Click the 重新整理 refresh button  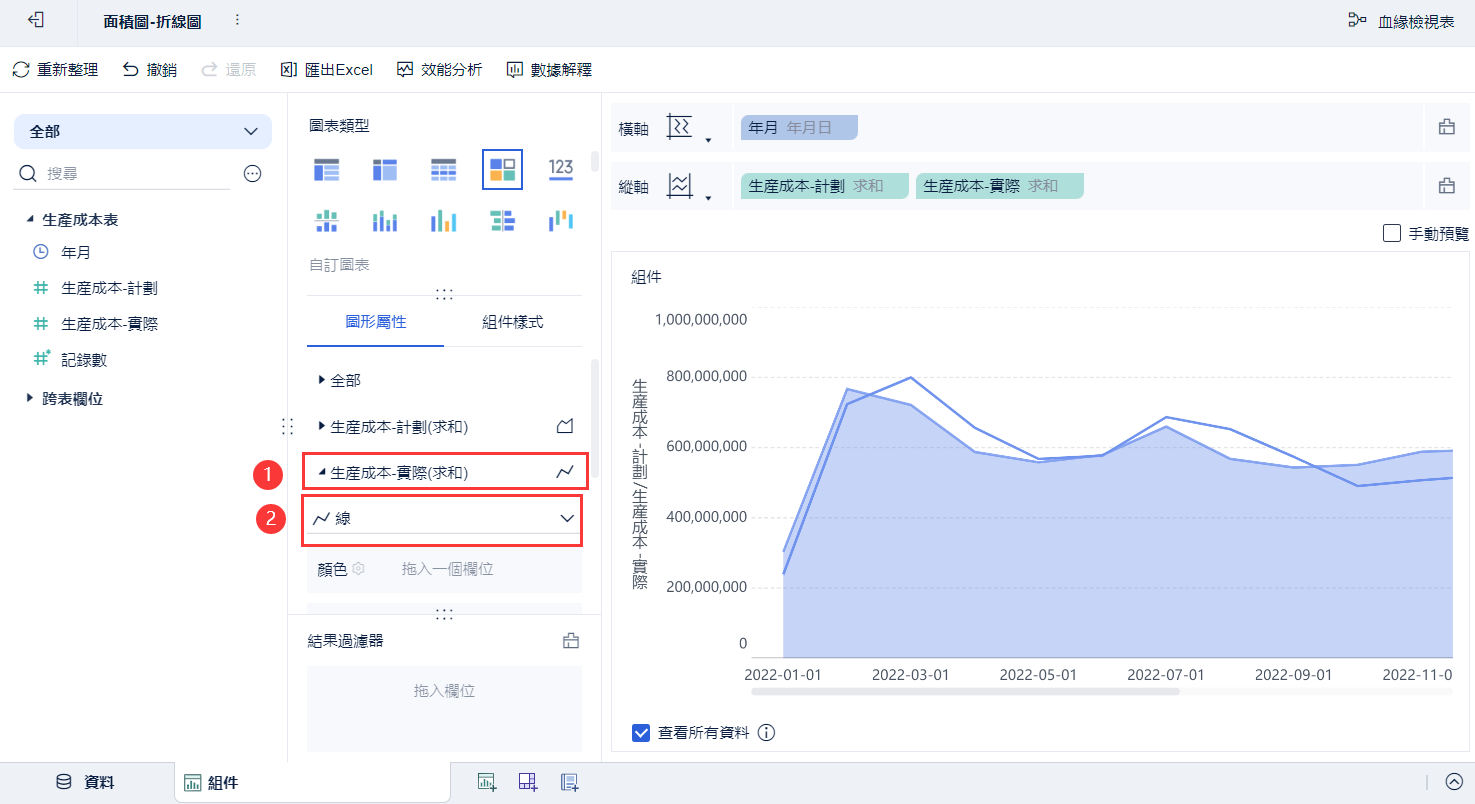(55, 70)
